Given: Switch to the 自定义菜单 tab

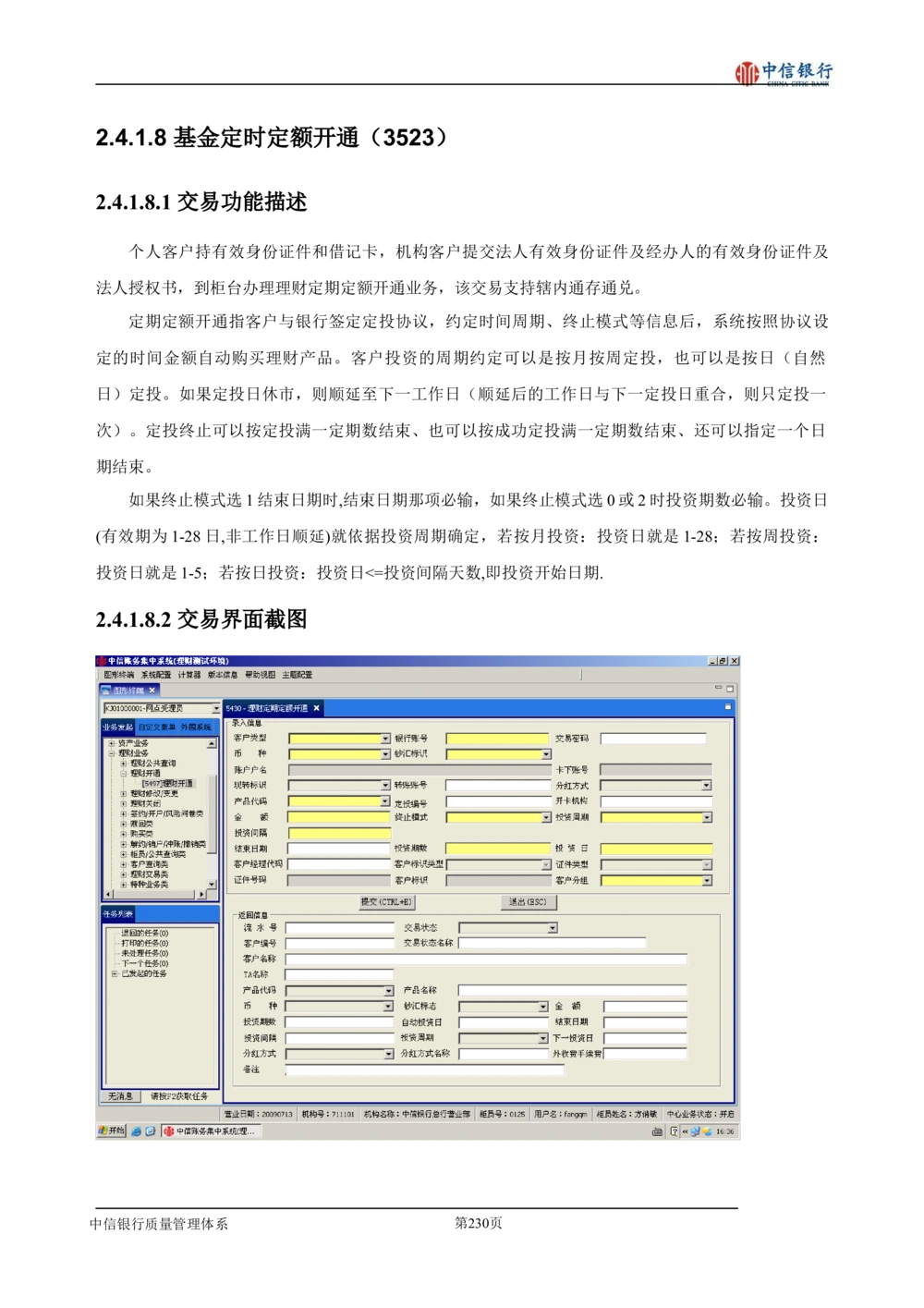Looking at the screenshot, I should point(157,727).
